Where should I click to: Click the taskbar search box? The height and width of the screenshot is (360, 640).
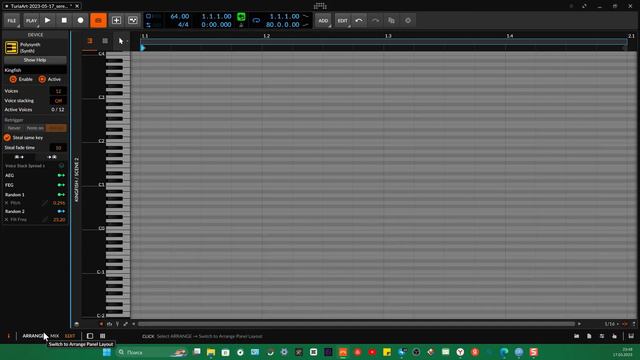click(151, 352)
